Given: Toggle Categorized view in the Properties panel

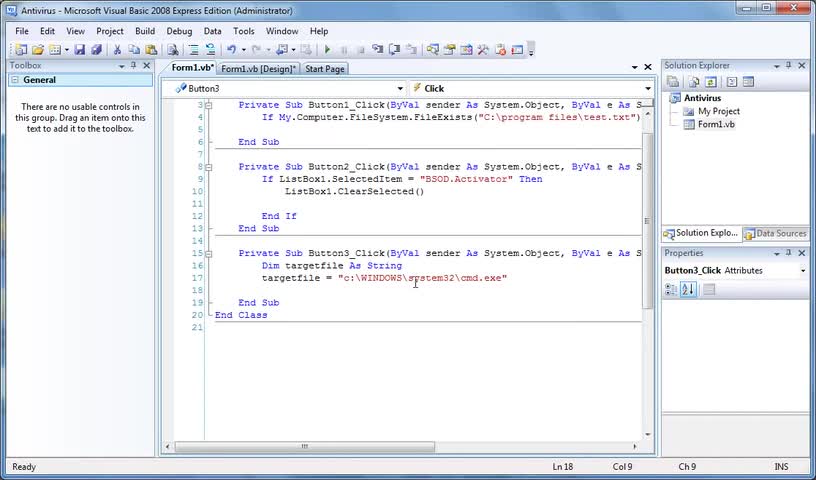Looking at the screenshot, I should (x=671, y=289).
